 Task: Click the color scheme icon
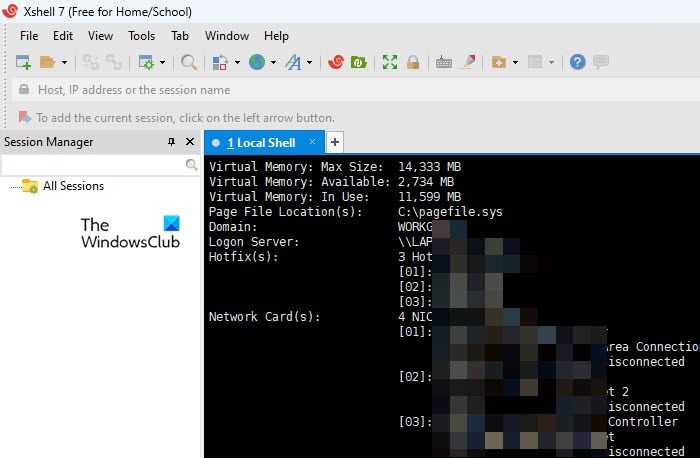220,62
